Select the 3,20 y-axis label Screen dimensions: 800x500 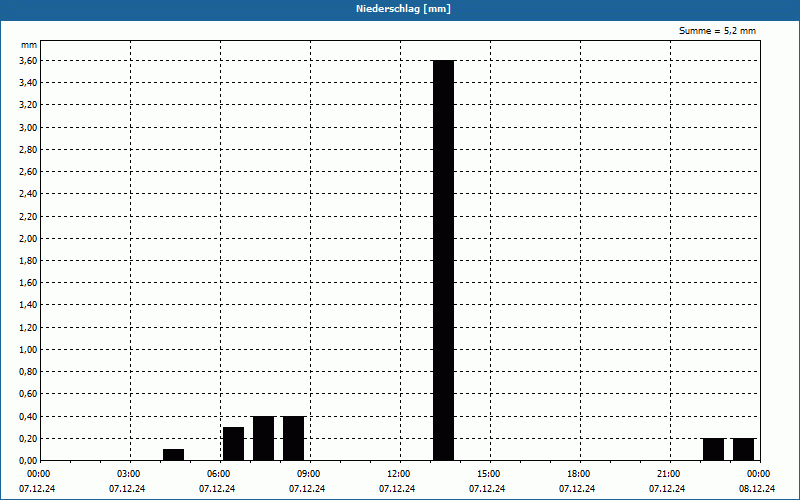pos(28,105)
